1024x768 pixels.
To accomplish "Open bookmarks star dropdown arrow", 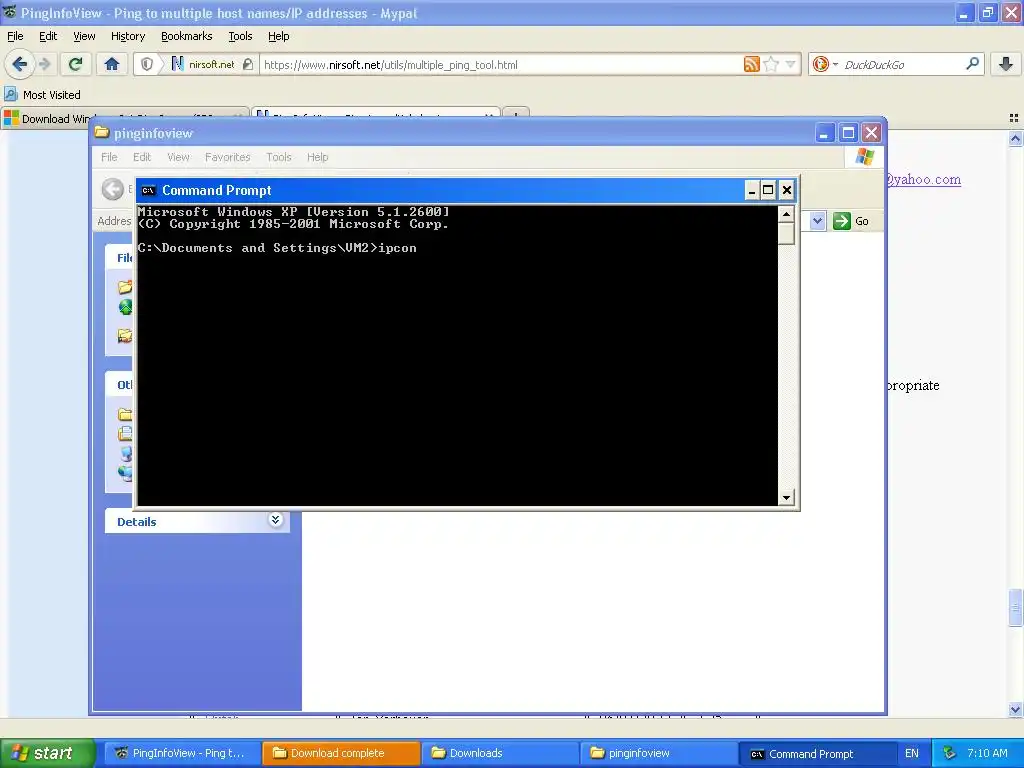I will (x=790, y=64).
